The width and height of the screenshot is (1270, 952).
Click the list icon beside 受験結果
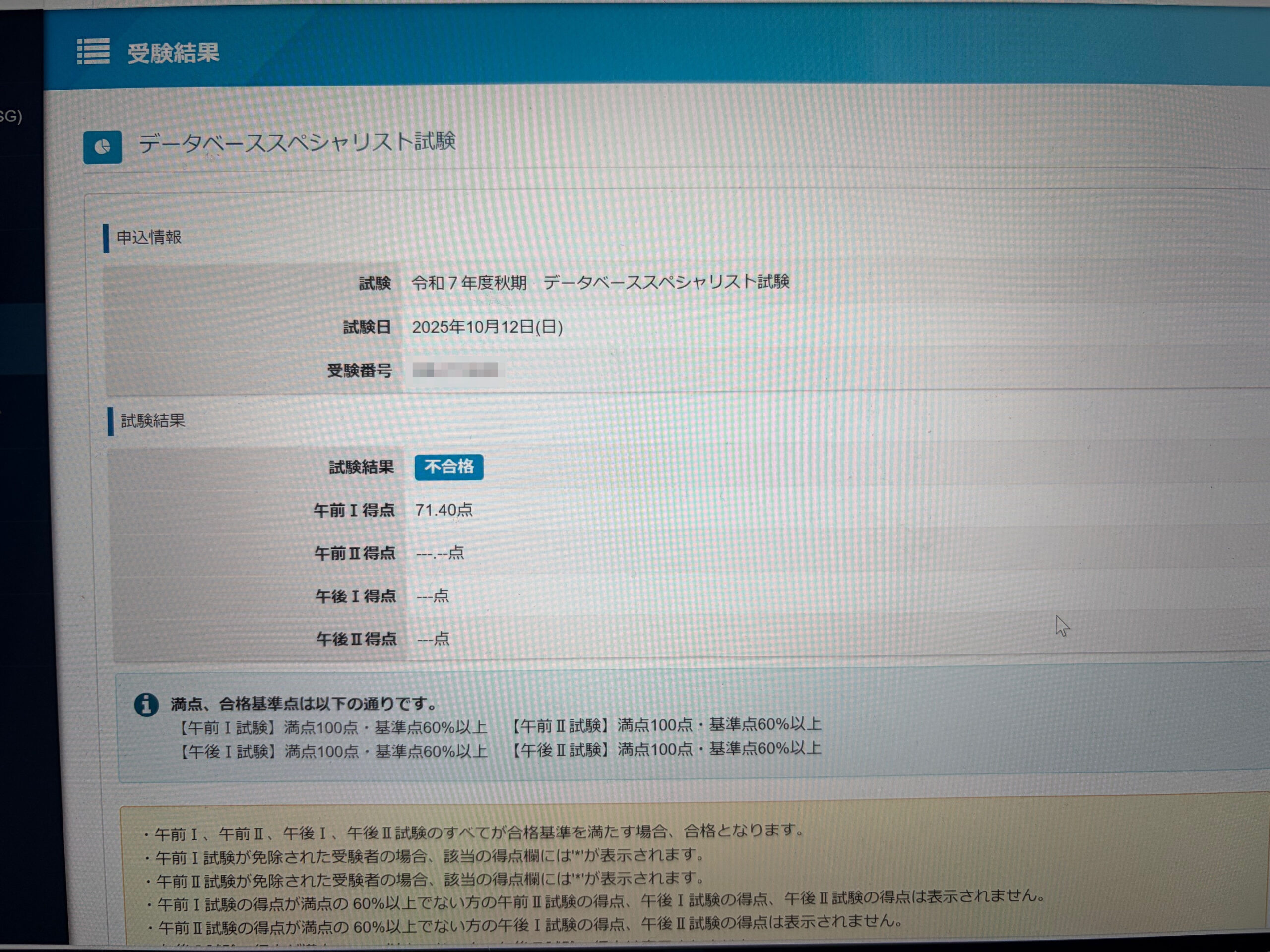pos(93,52)
